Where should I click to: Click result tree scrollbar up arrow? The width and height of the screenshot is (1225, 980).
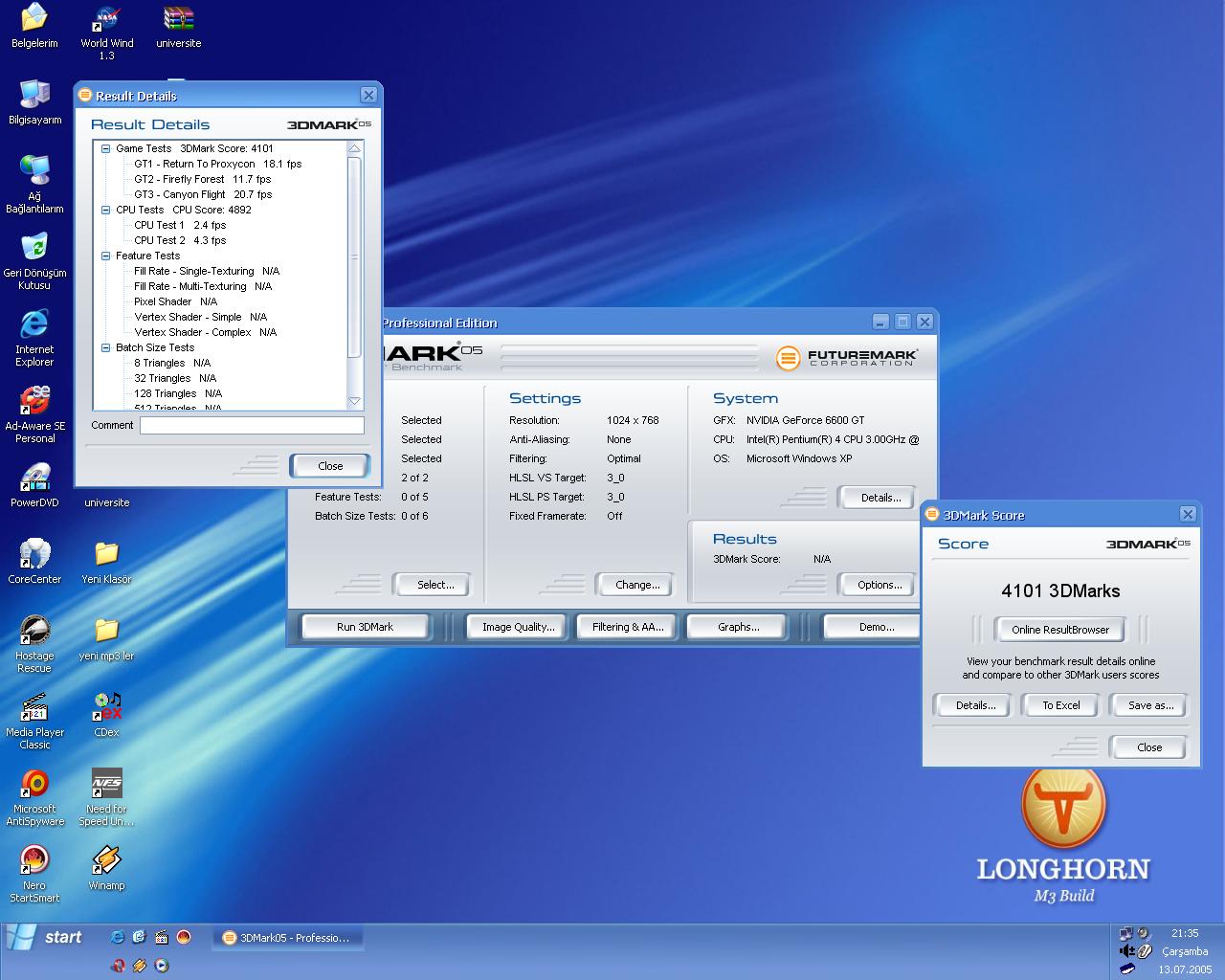[354, 148]
